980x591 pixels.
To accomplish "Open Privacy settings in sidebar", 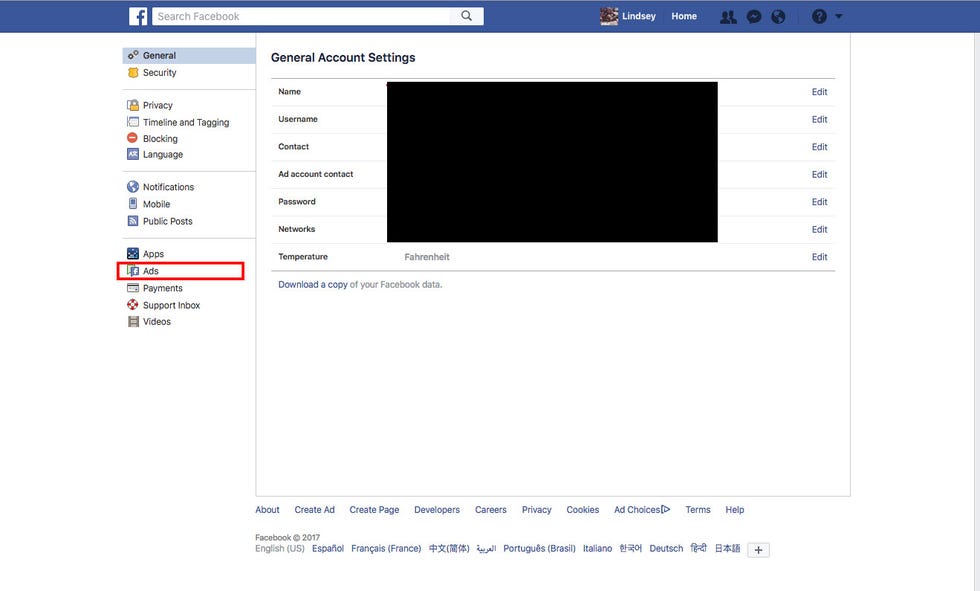I will click(158, 105).
